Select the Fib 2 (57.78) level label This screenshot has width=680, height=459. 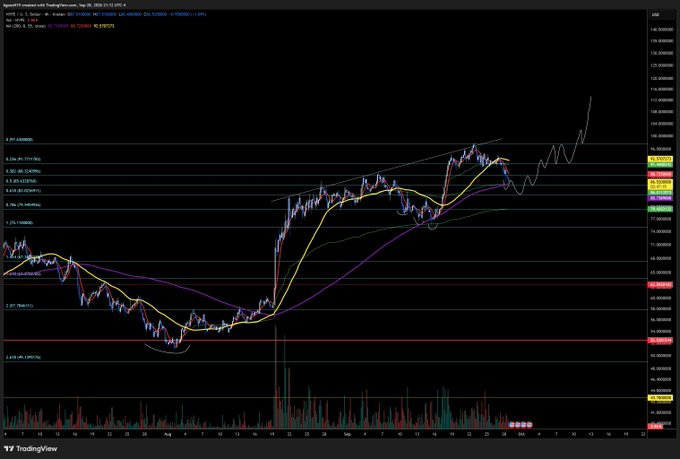point(19,305)
